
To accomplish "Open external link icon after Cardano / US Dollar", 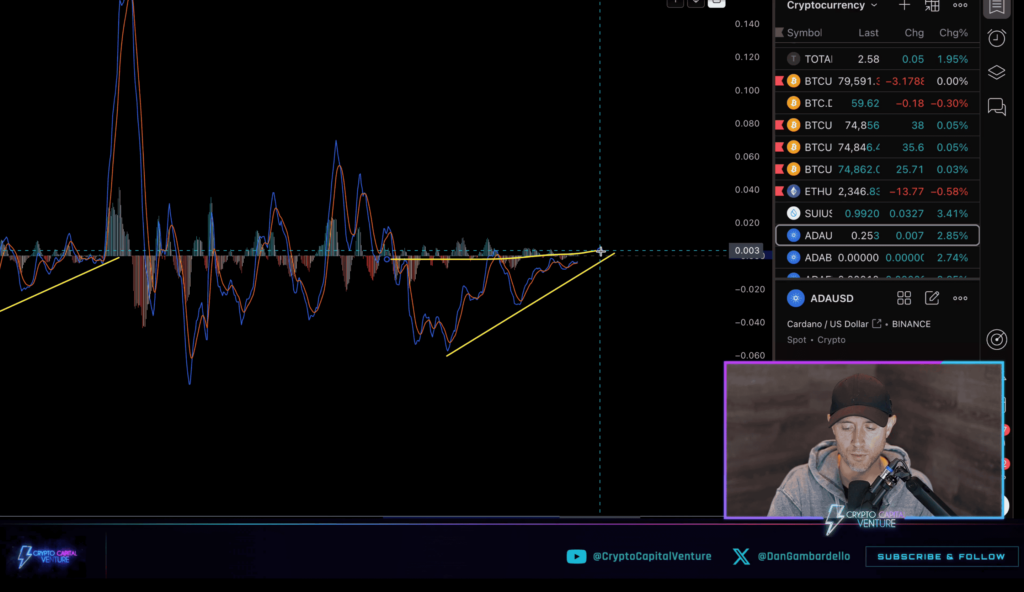I will tap(876, 323).
